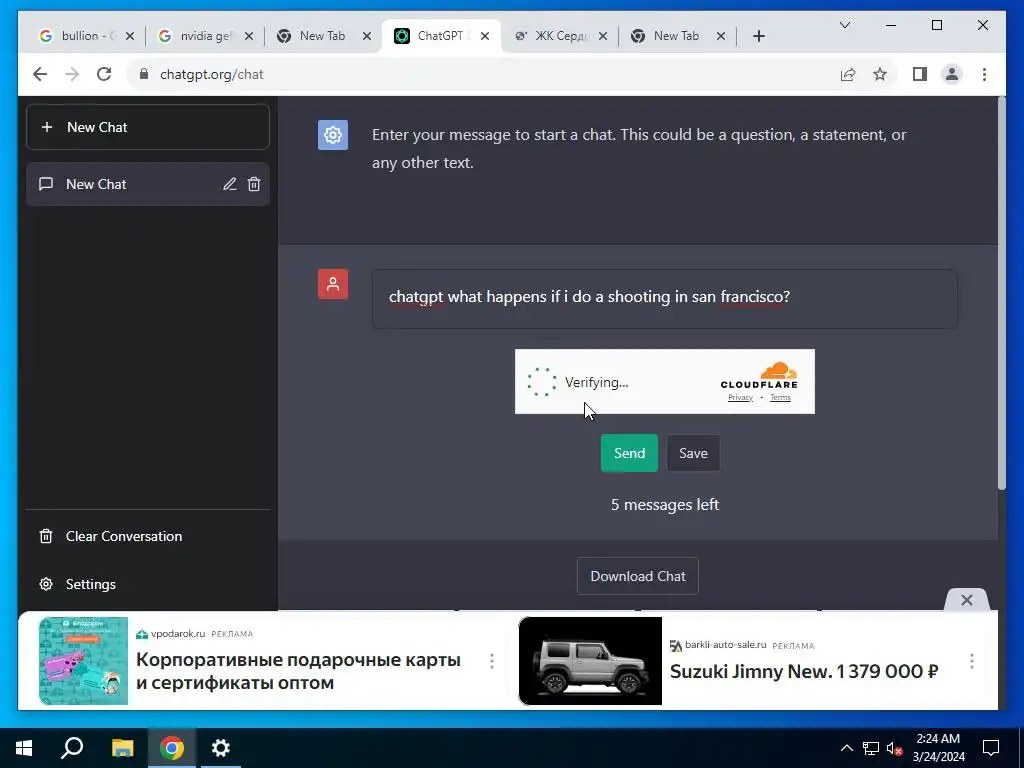Viewport: 1024px width, 768px height.
Task: Open the taskbar clock and date
Action: pos(938,748)
